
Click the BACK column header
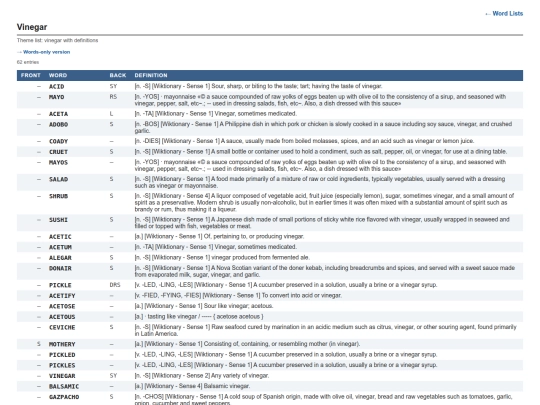(118, 75)
